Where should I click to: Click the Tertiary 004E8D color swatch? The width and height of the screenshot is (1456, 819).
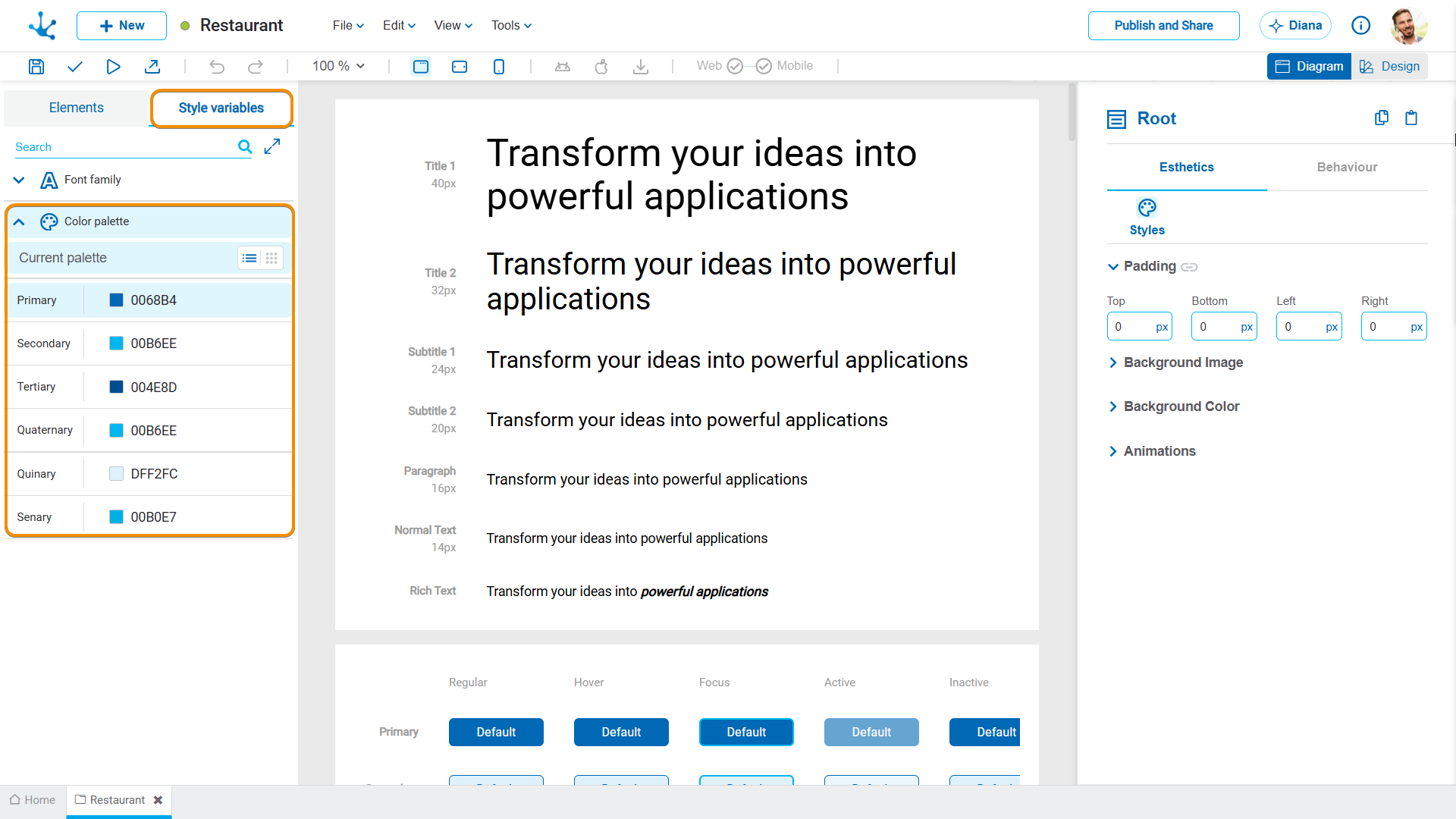(116, 387)
